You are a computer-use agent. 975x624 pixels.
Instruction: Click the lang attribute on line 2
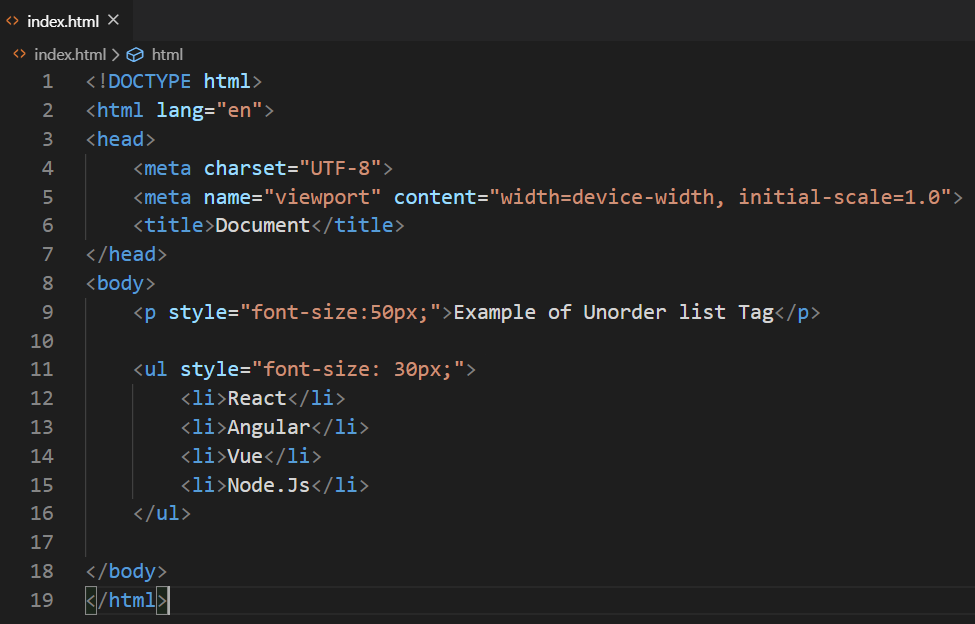(180, 111)
